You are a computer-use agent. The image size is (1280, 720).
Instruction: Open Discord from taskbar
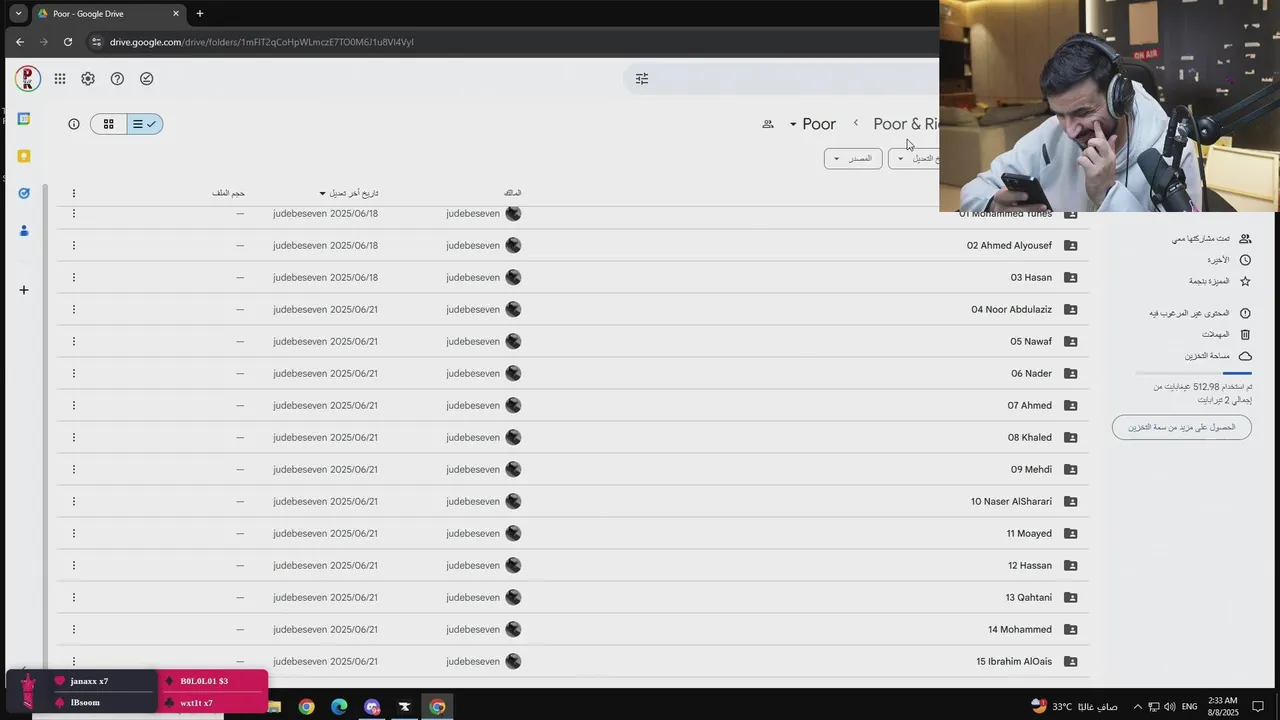pos(372,707)
